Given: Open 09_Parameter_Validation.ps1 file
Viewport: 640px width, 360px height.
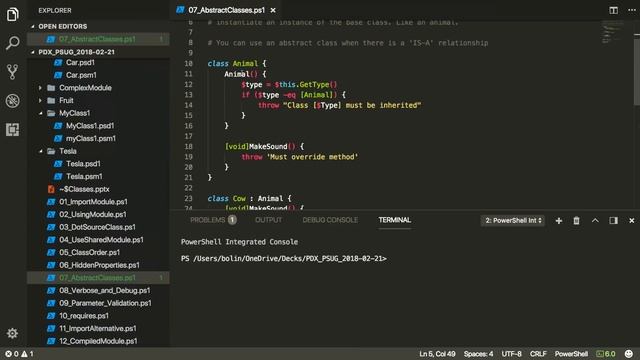Looking at the screenshot, I should tap(105, 303).
